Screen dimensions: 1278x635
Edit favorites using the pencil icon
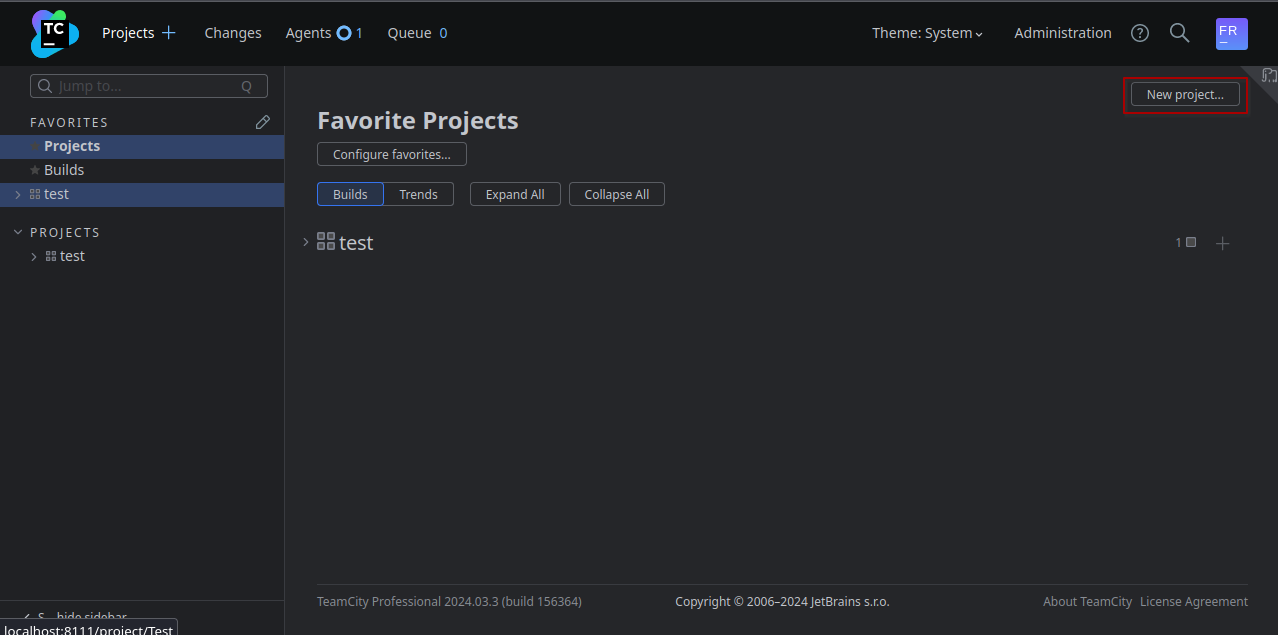coord(262,121)
